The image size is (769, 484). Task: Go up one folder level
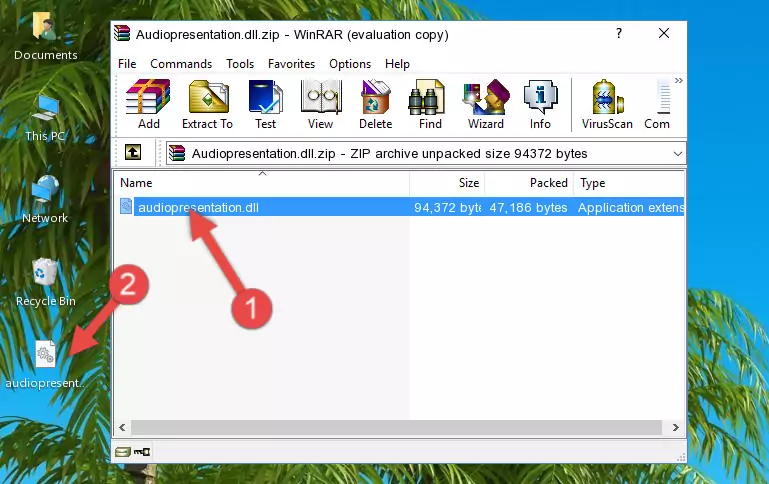tap(133, 153)
